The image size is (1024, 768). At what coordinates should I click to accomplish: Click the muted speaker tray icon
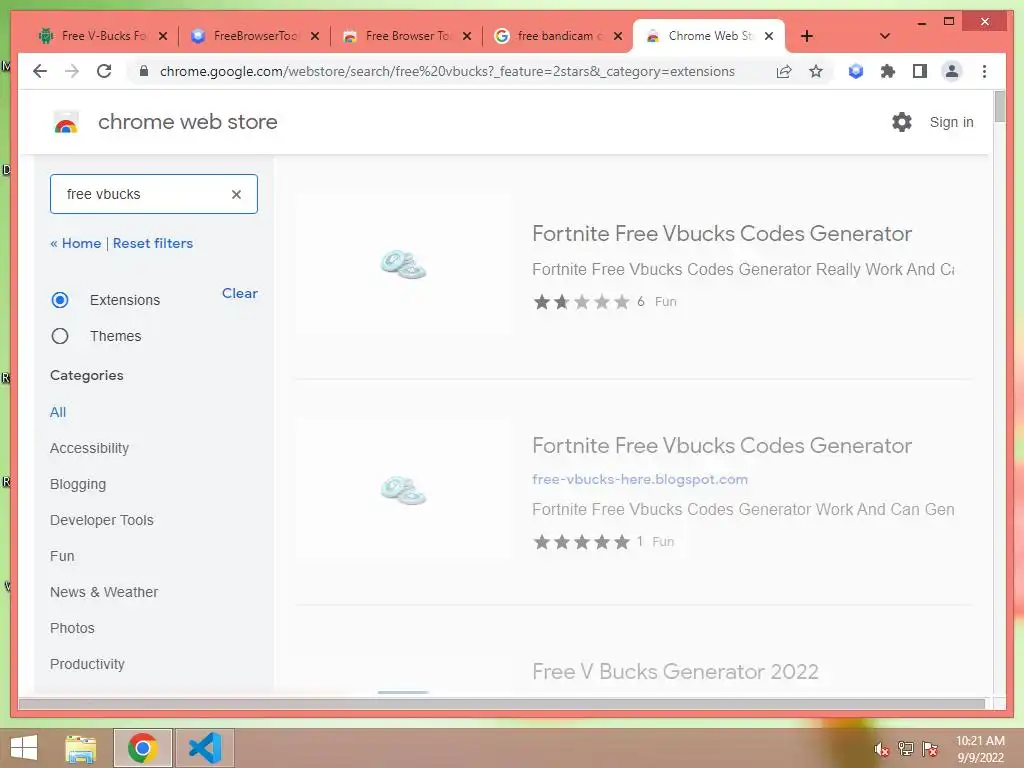pyautogui.click(x=882, y=749)
